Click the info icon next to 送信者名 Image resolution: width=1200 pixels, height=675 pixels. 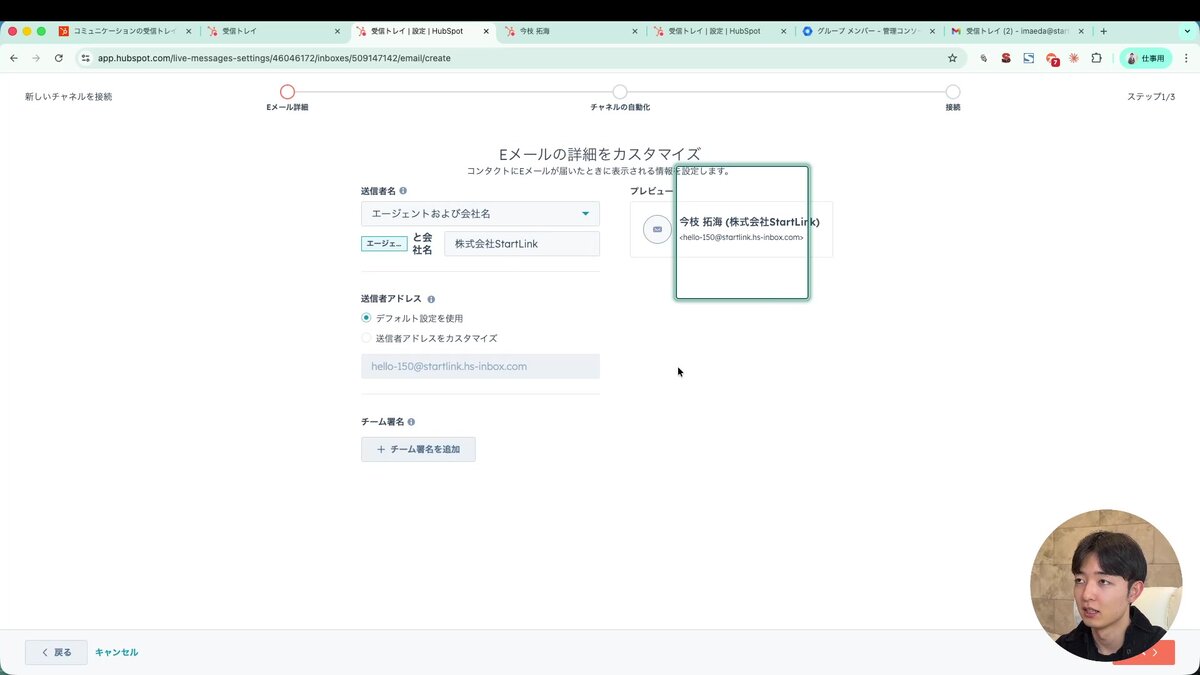click(x=403, y=190)
